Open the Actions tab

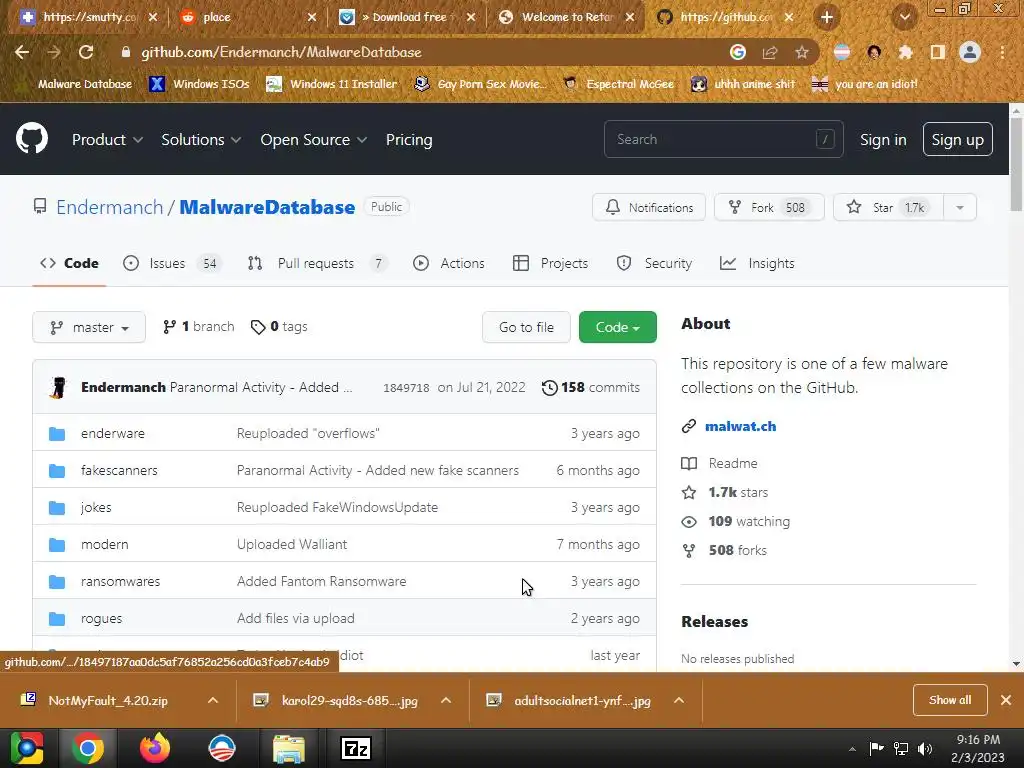coord(449,263)
